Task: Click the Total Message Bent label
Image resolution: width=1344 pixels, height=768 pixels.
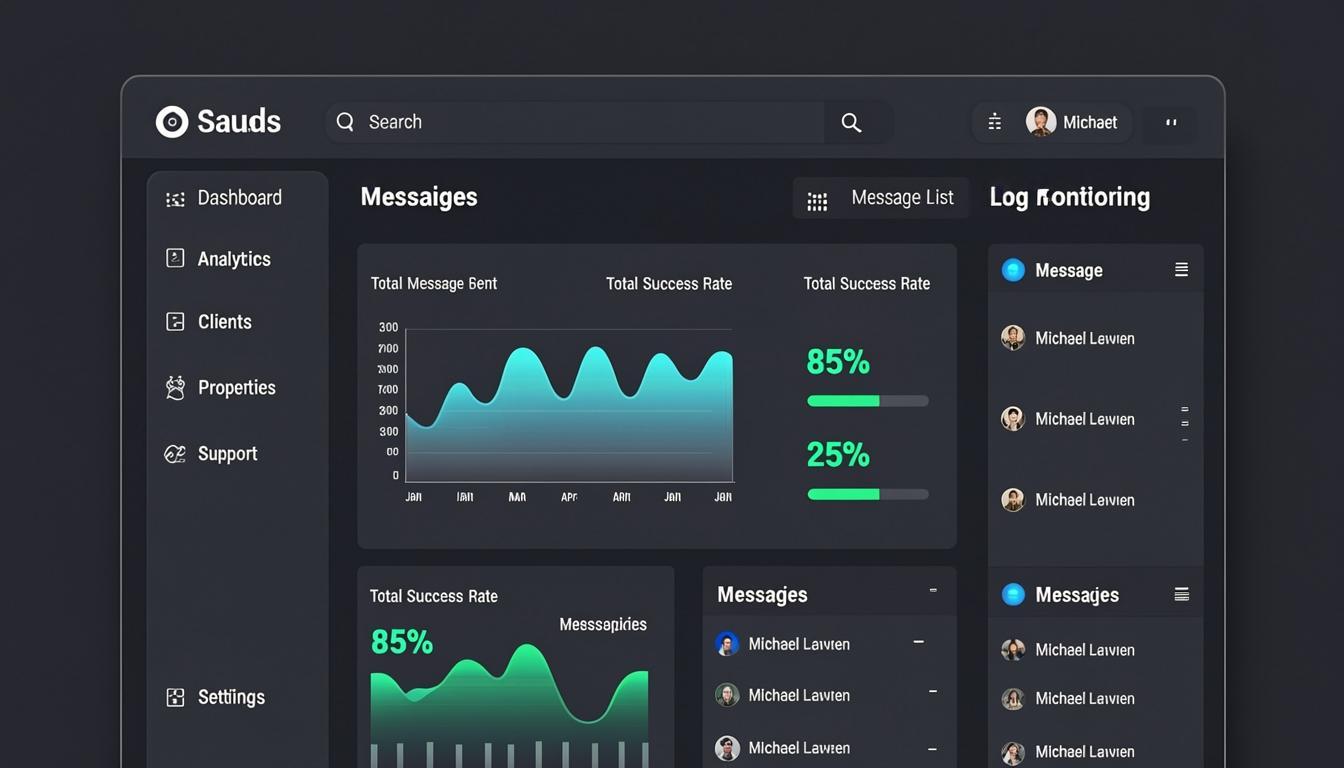Action: tap(434, 284)
